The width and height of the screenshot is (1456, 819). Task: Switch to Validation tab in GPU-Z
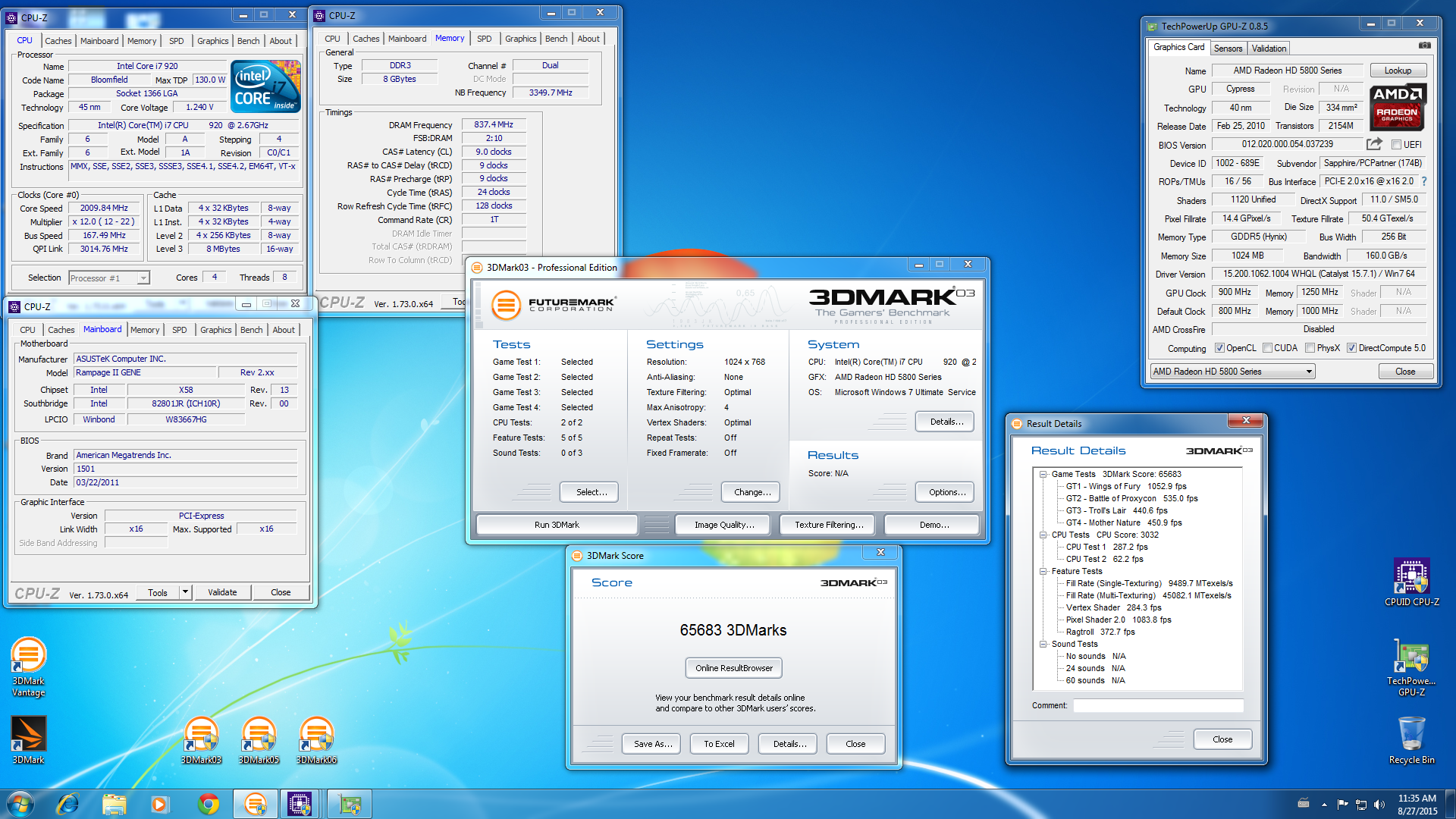(x=1269, y=48)
